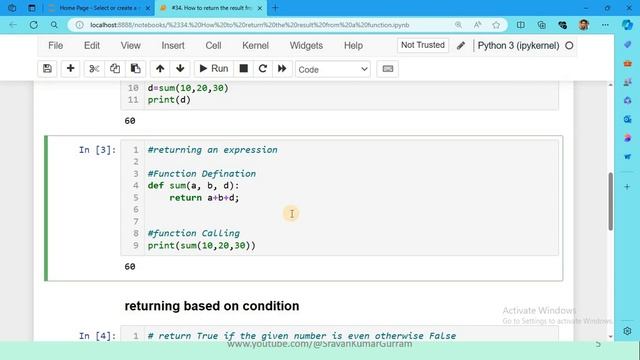
Task: Move selected cell down arrow
Action: coord(180,69)
